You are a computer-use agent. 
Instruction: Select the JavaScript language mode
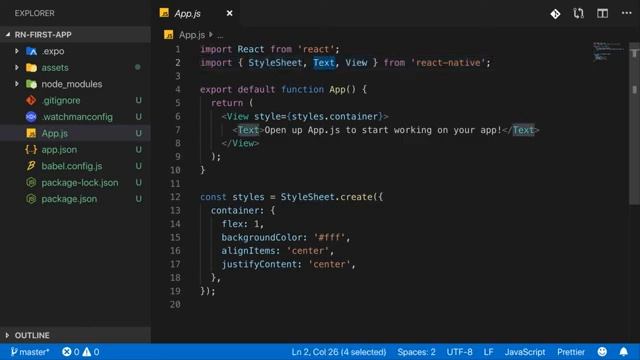pyautogui.click(x=524, y=352)
